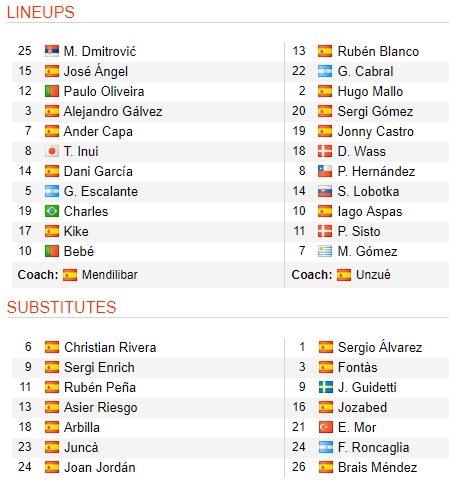Open Rubén Blanco player link
Image resolution: width=449 pixels, height=480 pixels.
378,51
